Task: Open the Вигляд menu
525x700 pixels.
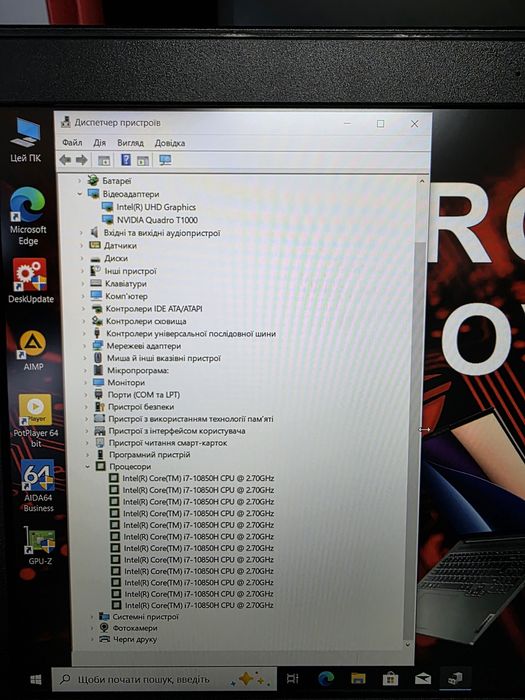Action: click(130, 143)
